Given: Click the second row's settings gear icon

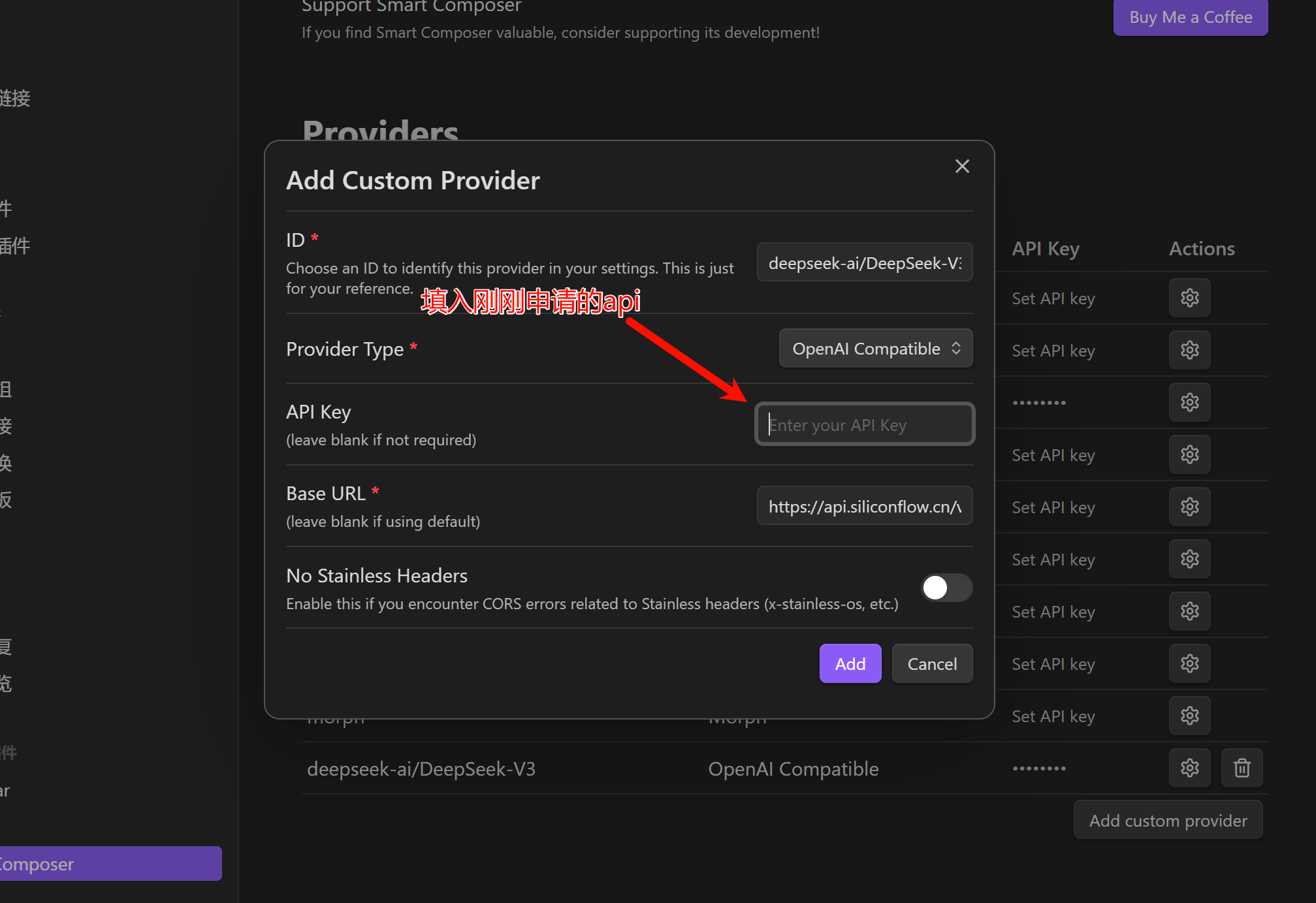Looking at the screenshot, I should 1189,351.
